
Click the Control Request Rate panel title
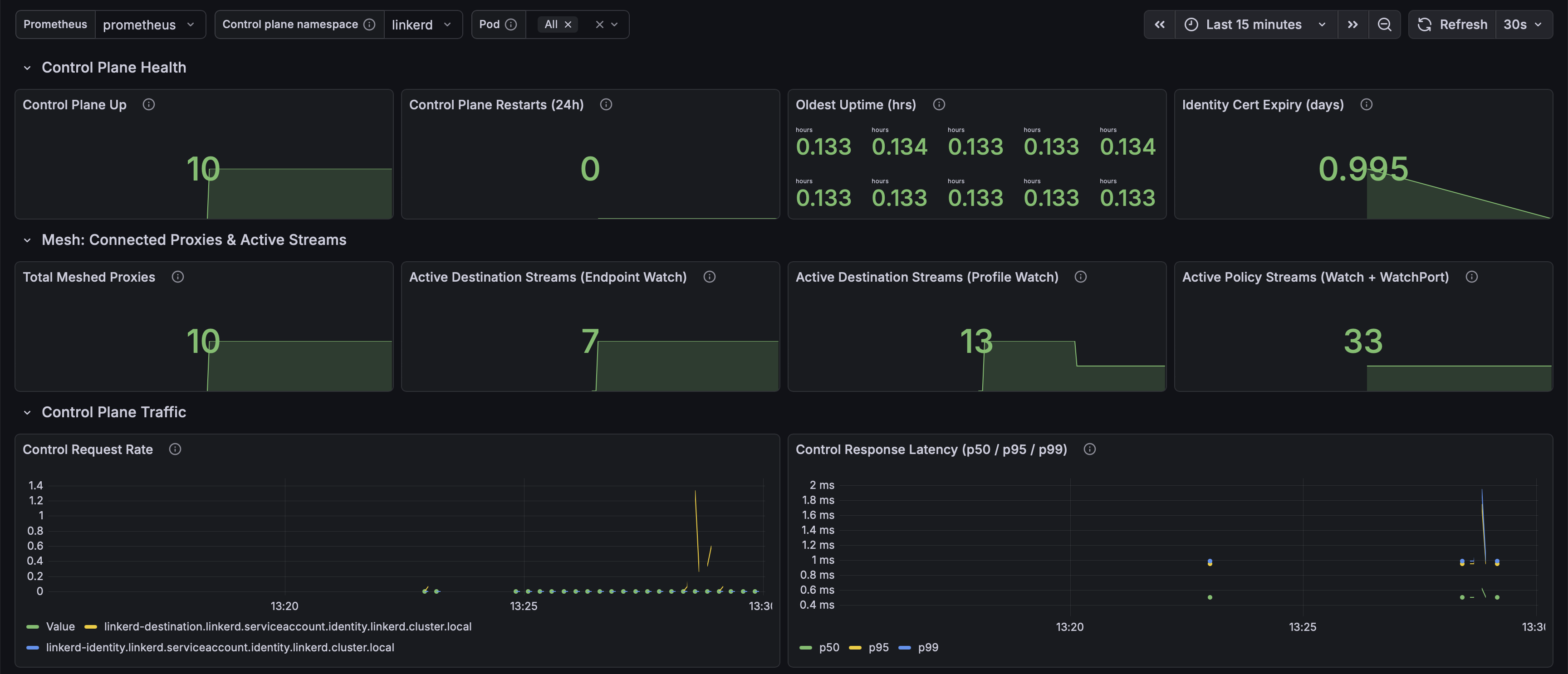(88, 449)
